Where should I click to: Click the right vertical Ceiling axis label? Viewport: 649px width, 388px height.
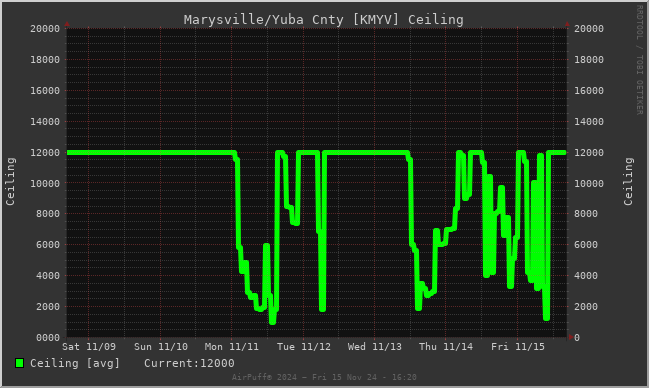628,181
